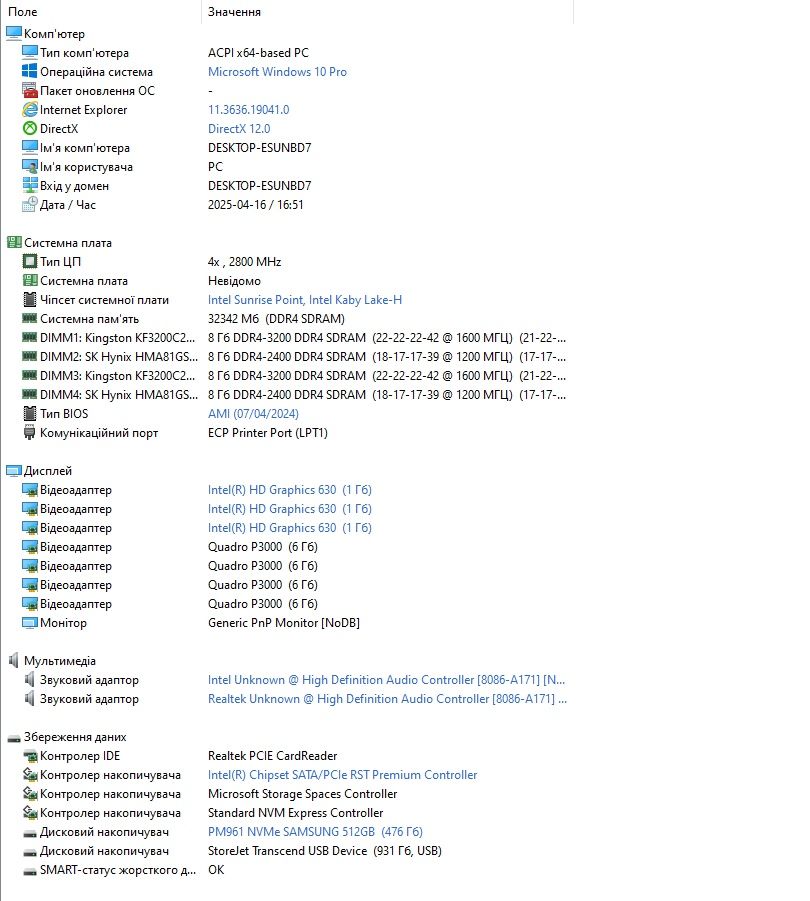
Task: Click the RAM icon of DIMM1 Kingston row
Action: pos(29,337)
